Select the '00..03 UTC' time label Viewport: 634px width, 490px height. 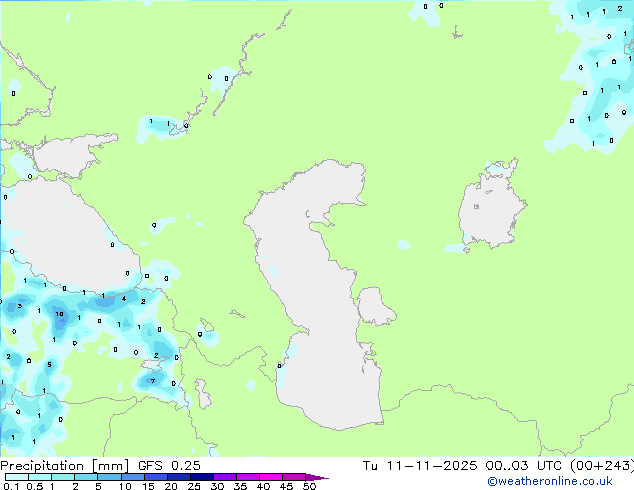[x=524, y=466]
